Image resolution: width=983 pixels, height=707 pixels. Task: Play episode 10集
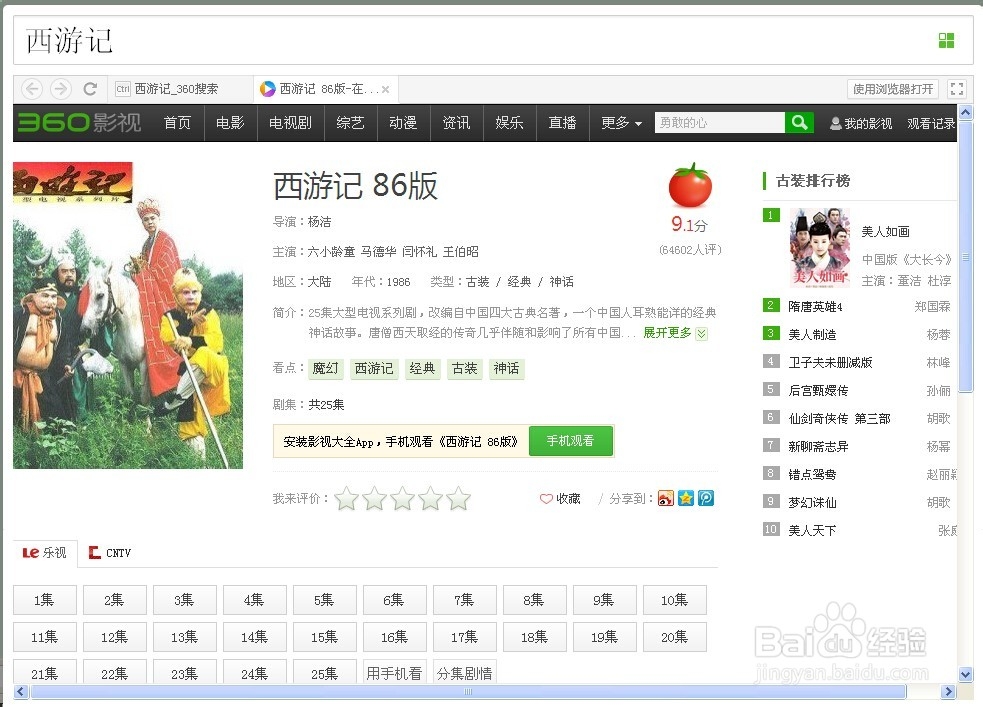pos(675,600)
